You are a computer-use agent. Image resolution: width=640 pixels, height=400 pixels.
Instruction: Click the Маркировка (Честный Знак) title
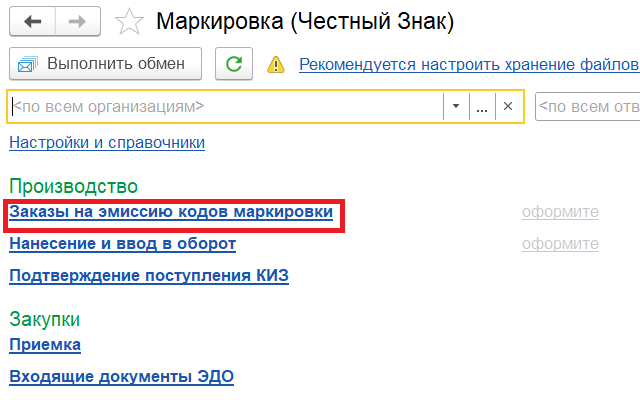pos(305,21)
